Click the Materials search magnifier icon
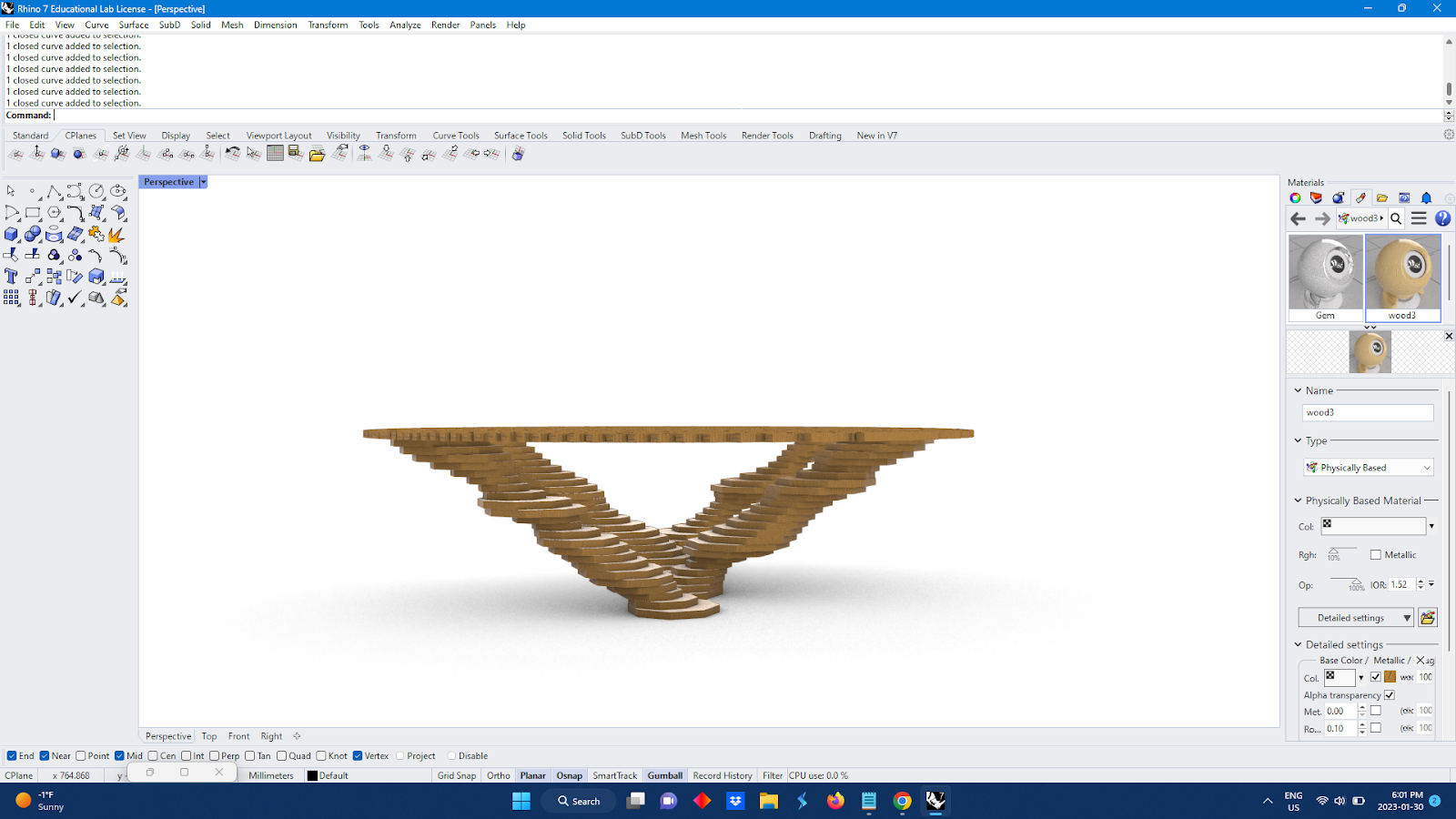This screenshot has height=819, width=1456. [1396, 218]
